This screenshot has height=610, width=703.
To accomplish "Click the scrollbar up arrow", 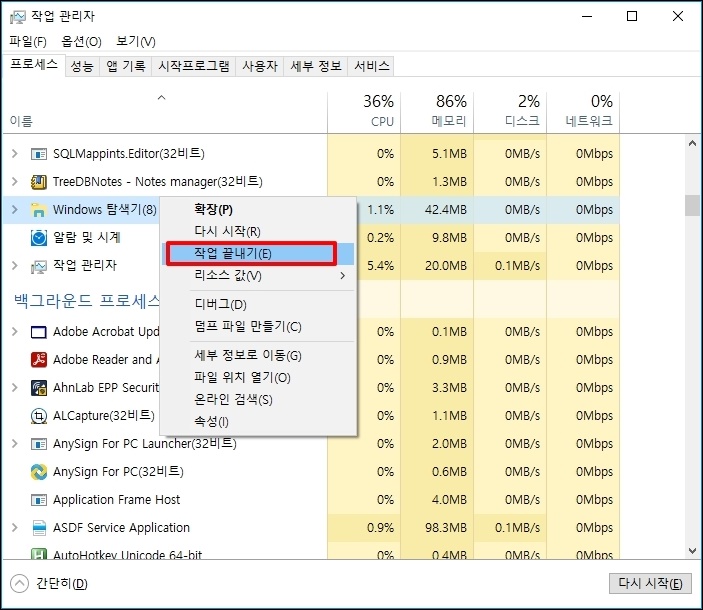I will (692, 143).
